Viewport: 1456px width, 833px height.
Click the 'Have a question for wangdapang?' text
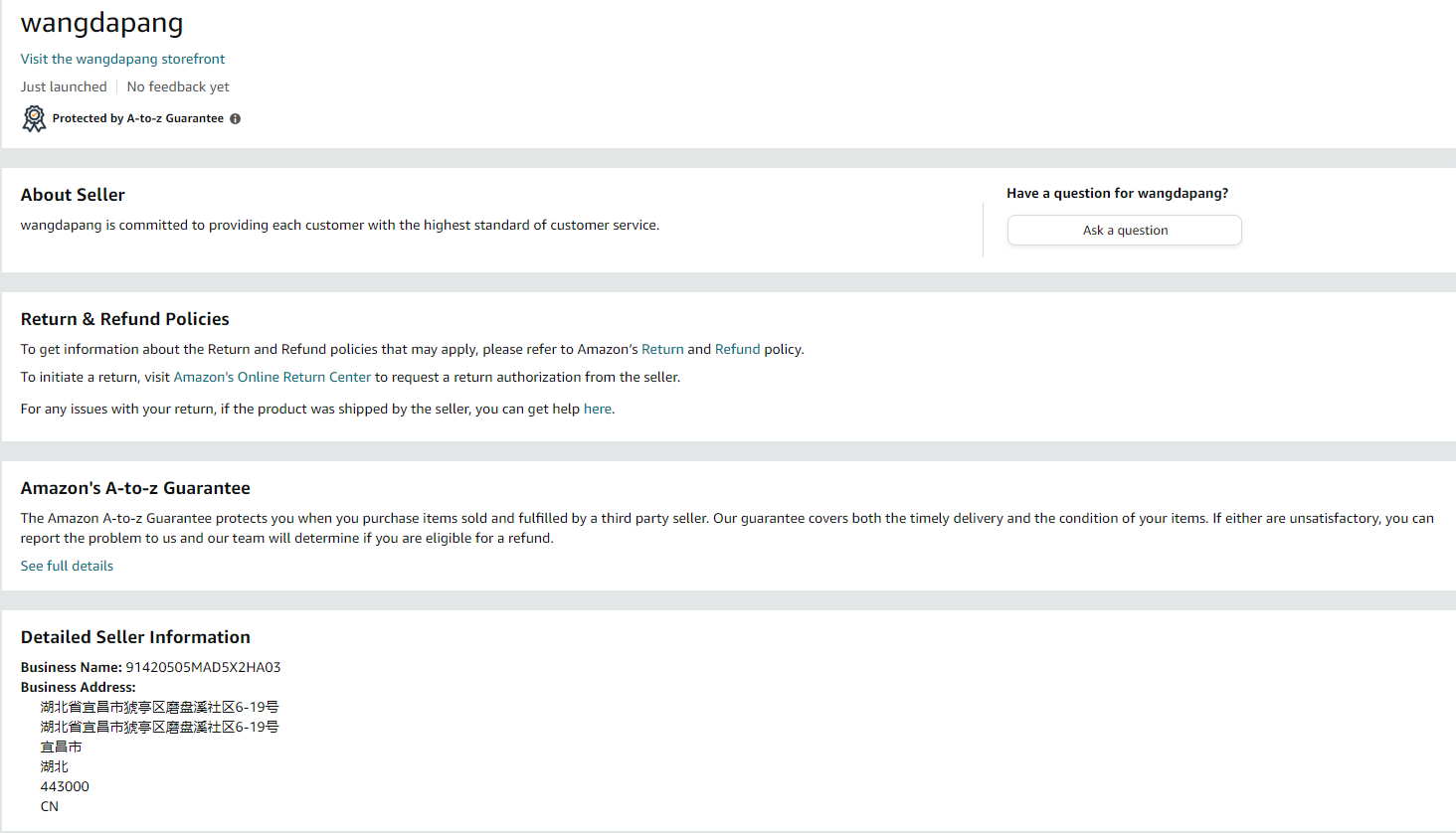tap(1117, 193)
